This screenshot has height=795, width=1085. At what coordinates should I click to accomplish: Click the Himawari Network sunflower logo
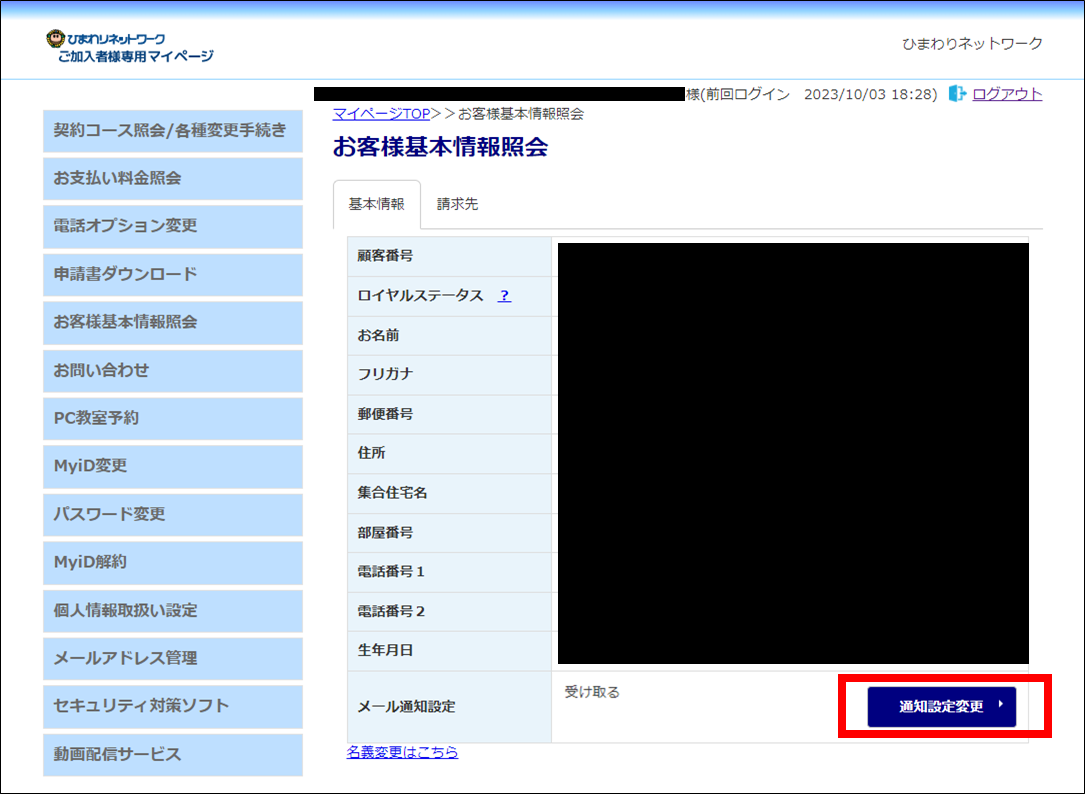55,39
